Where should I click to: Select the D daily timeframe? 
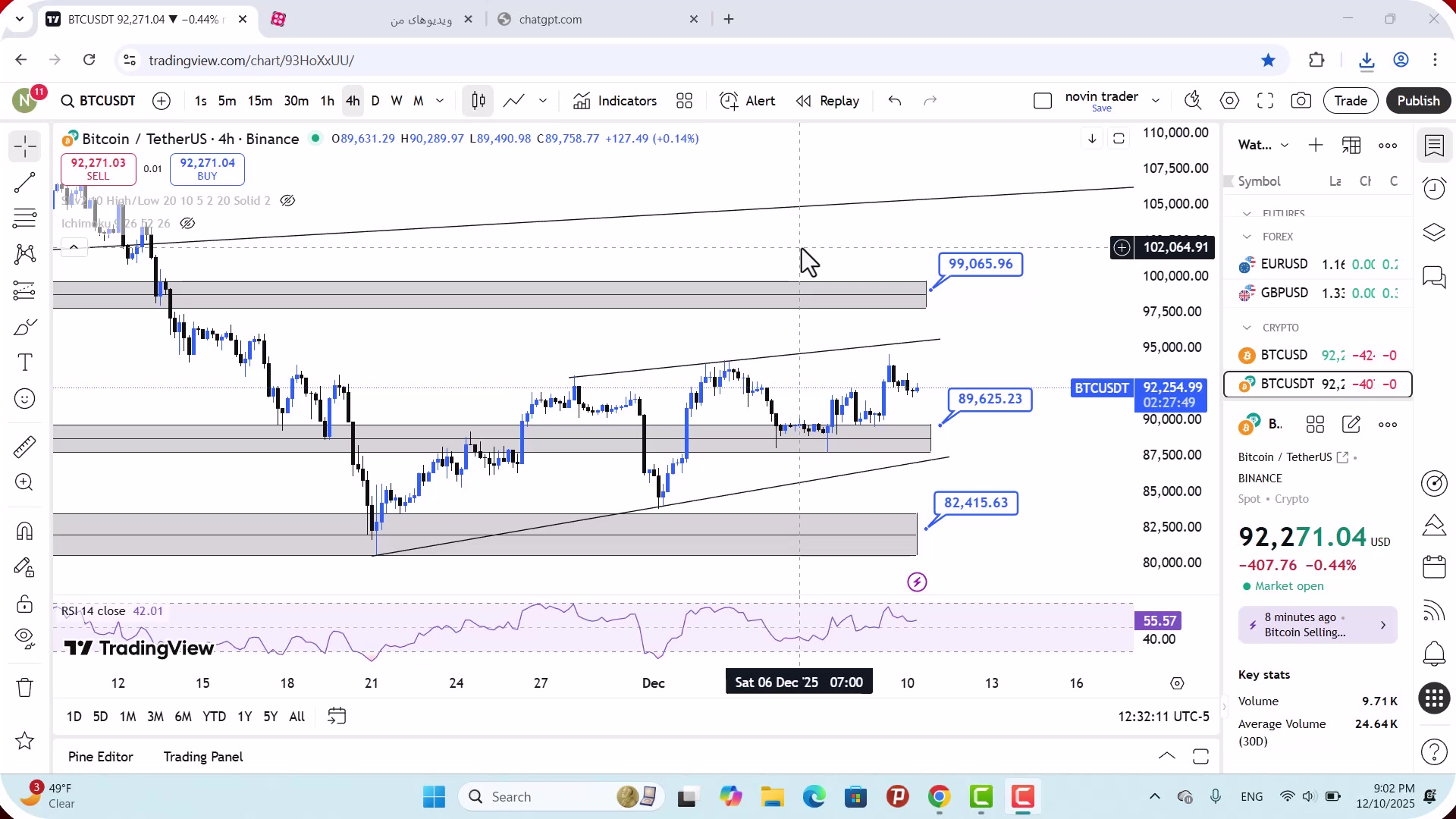click(x=375, y=101)
